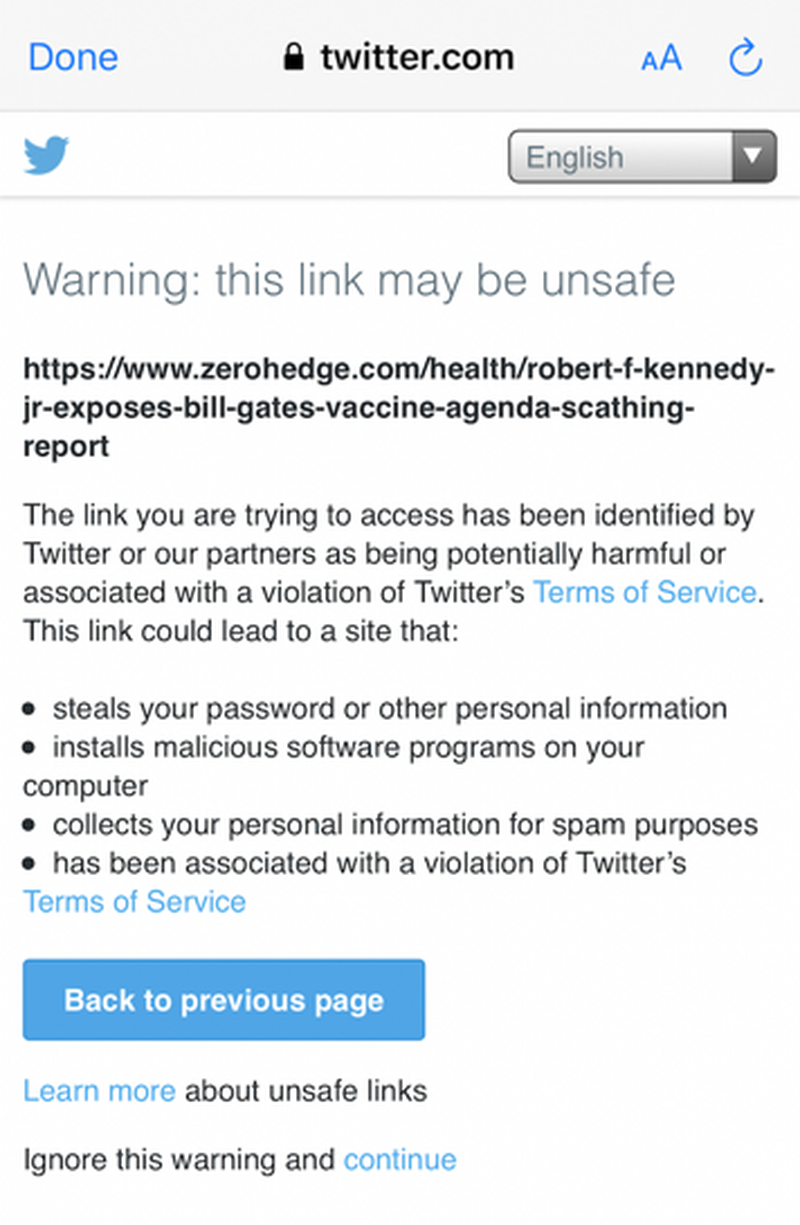Open the AA text size options

[x=661, y=58]
